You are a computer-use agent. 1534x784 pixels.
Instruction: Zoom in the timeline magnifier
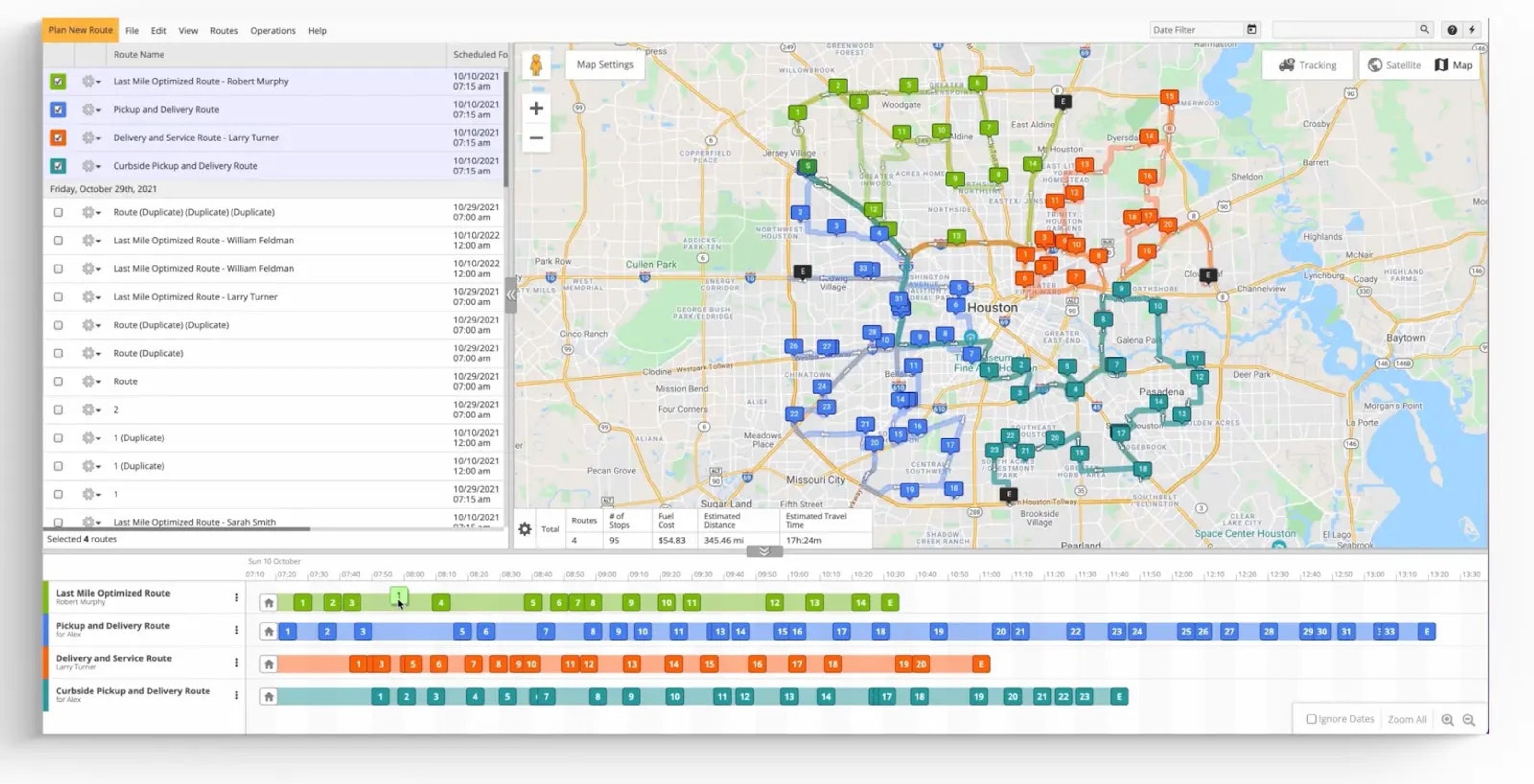[x=1448, y=720]
